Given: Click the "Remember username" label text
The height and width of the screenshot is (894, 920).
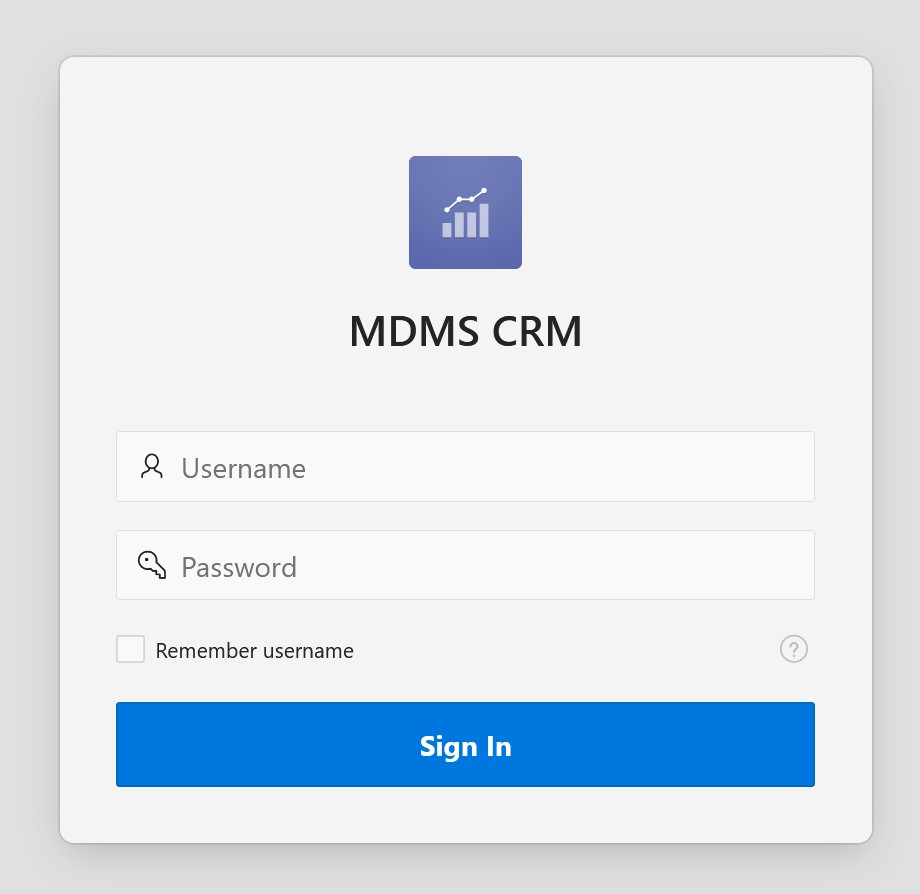Looking at the screenshot, I should tap(254, 651).
